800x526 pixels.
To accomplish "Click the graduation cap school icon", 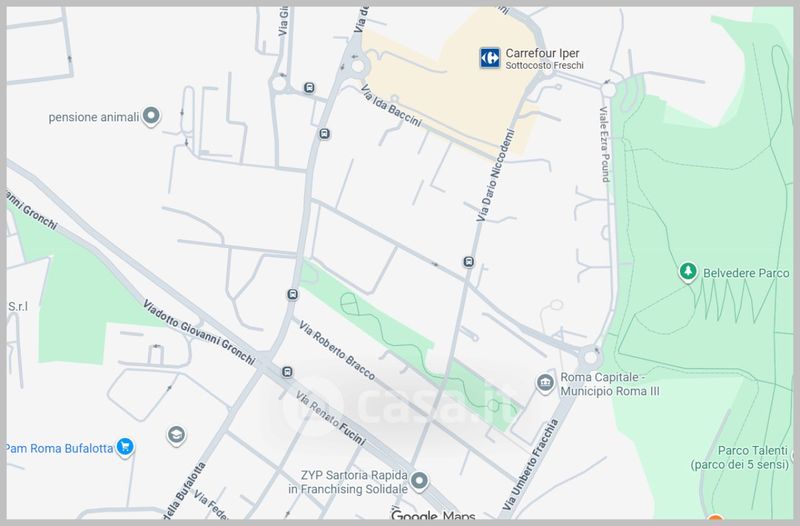I will click(x=177, y=435).
